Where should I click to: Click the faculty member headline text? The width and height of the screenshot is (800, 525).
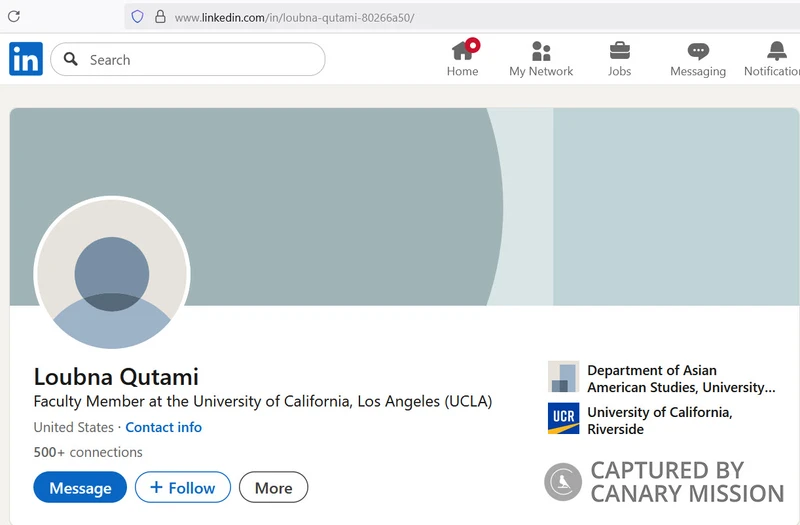click(x=263, y=402)
